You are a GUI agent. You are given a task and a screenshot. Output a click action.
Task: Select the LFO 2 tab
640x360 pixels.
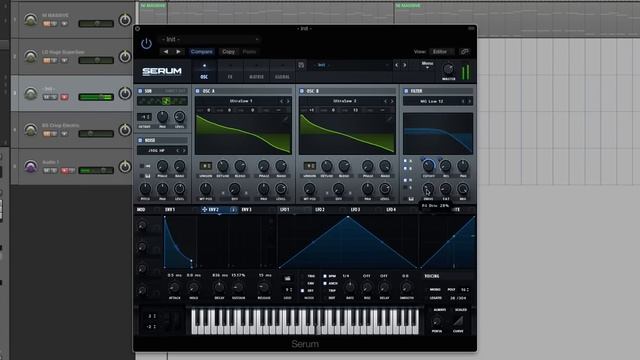[320, 209]
